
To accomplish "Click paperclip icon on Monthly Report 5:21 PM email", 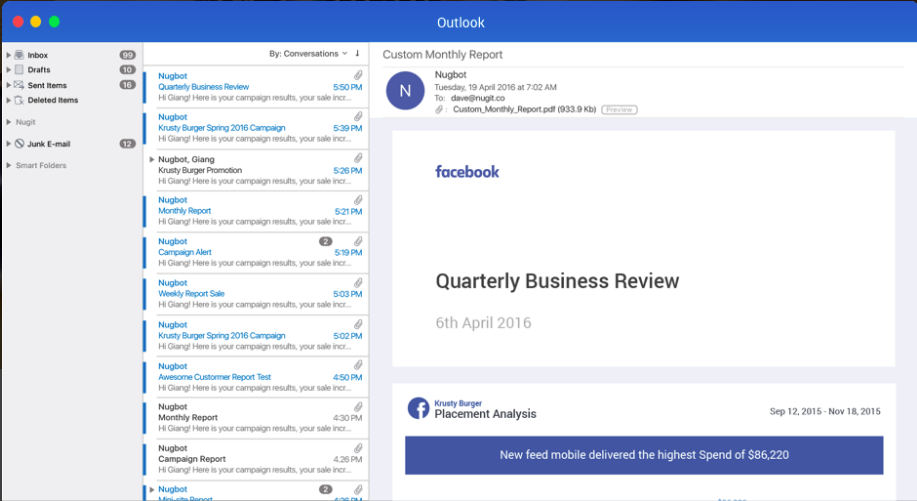I will pyautogui.click(x=358, y=200).
